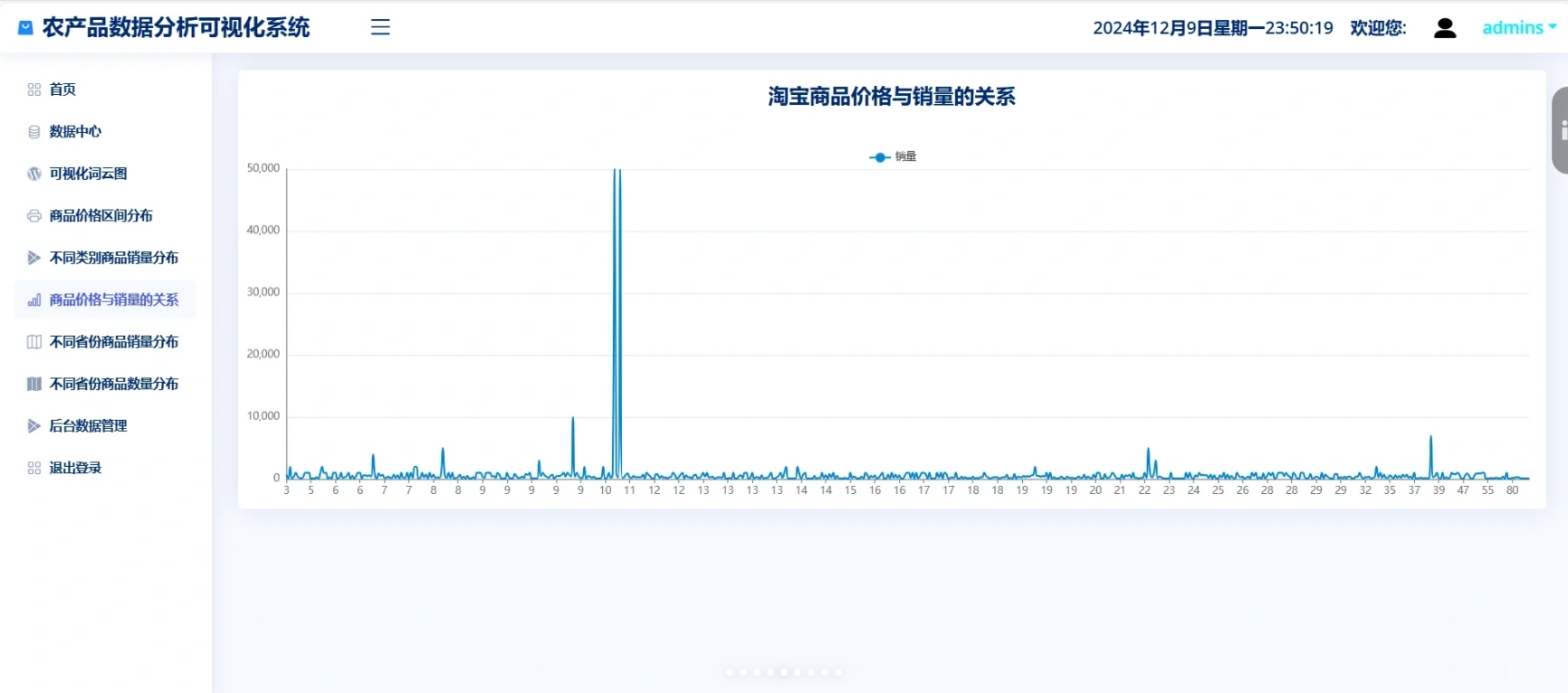Select 商品价格与销量的关系 menu item

click(105, 300)
